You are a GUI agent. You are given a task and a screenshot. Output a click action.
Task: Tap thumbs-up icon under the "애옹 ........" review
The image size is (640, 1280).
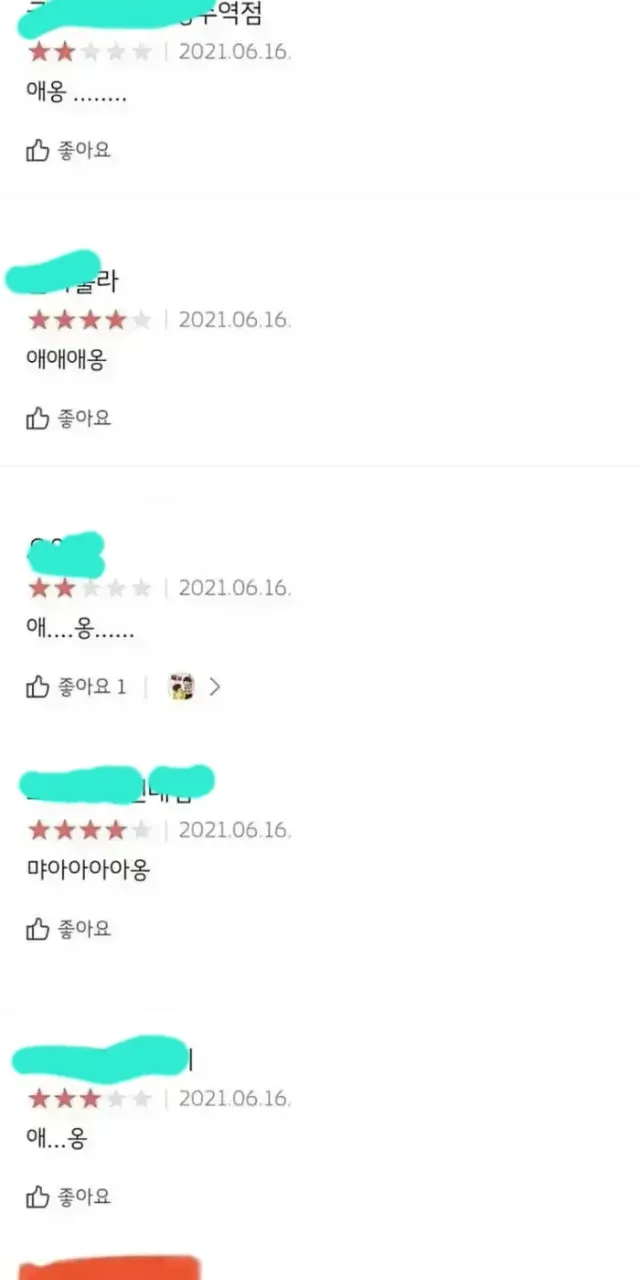point(37,150)
